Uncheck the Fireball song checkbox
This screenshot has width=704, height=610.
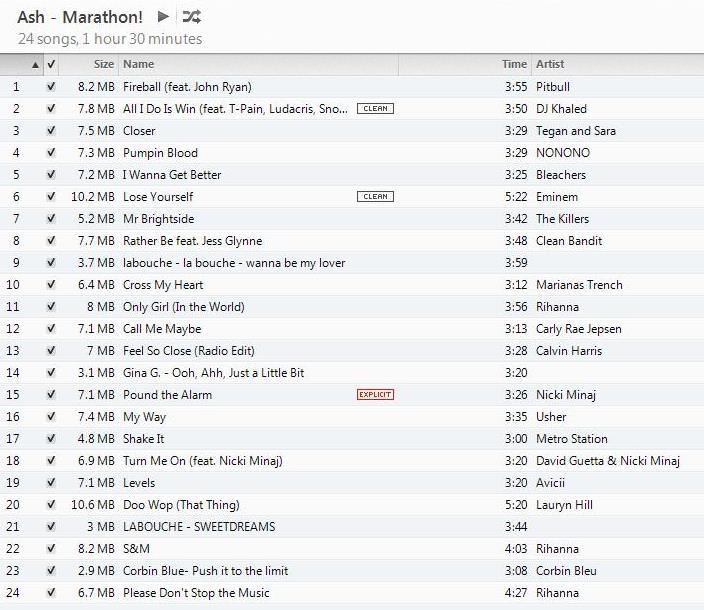tap(51, 87)
